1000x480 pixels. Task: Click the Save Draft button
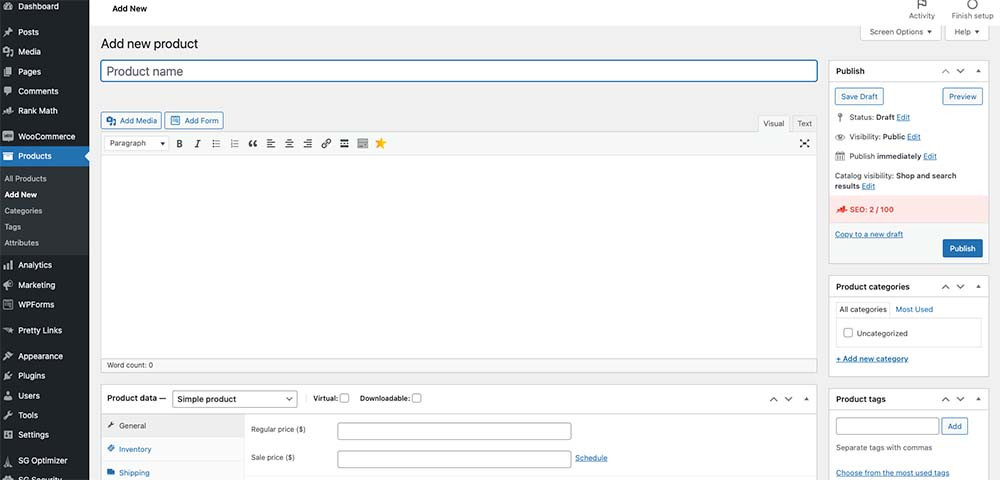tap(860, 97)
